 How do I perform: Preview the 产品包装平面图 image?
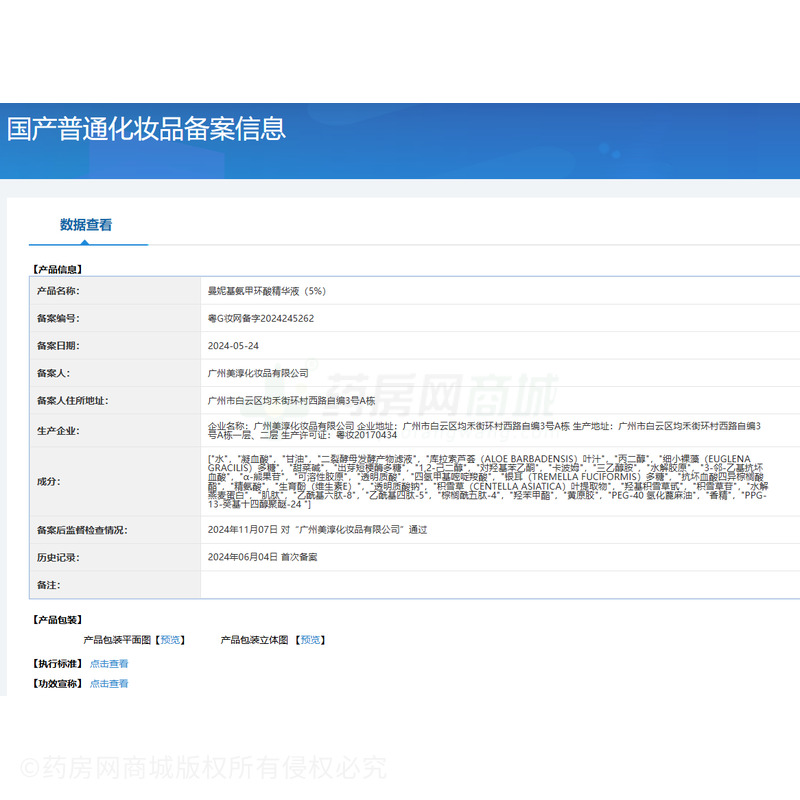[171, 640]
